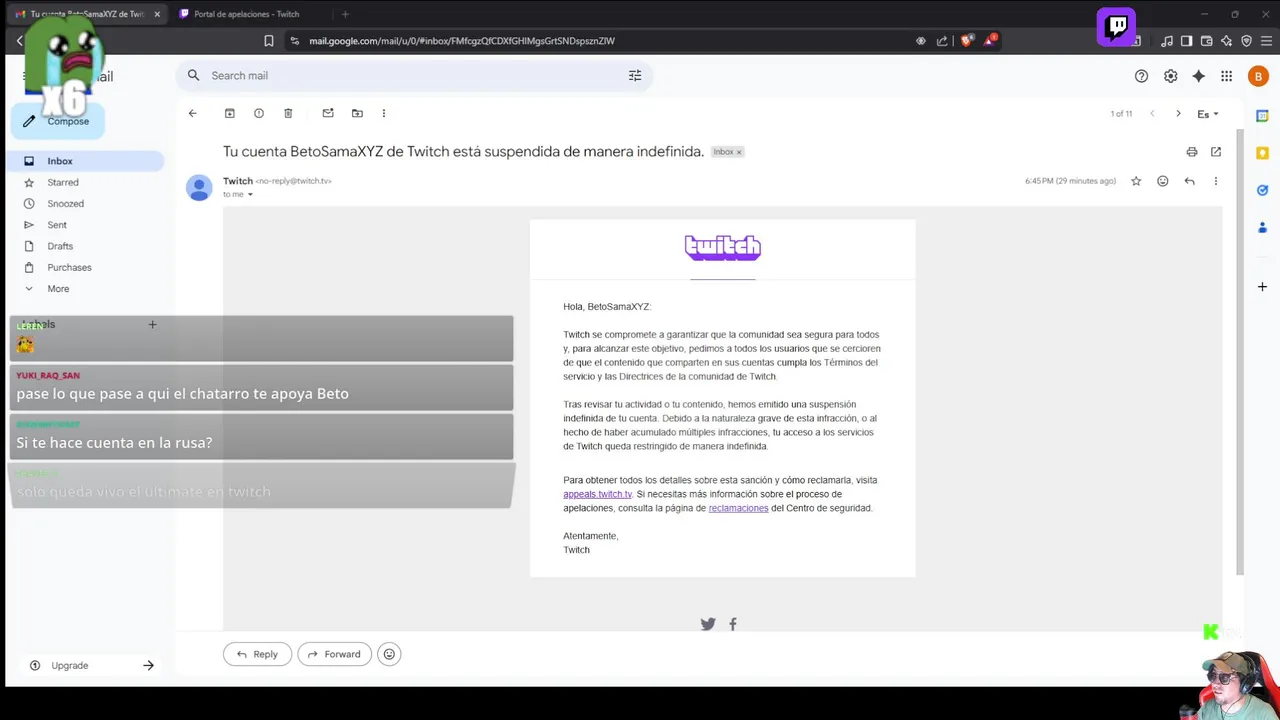Open the message's three-dot menu
Viewport: 1280px width, 720px height.
(1216, 181)
